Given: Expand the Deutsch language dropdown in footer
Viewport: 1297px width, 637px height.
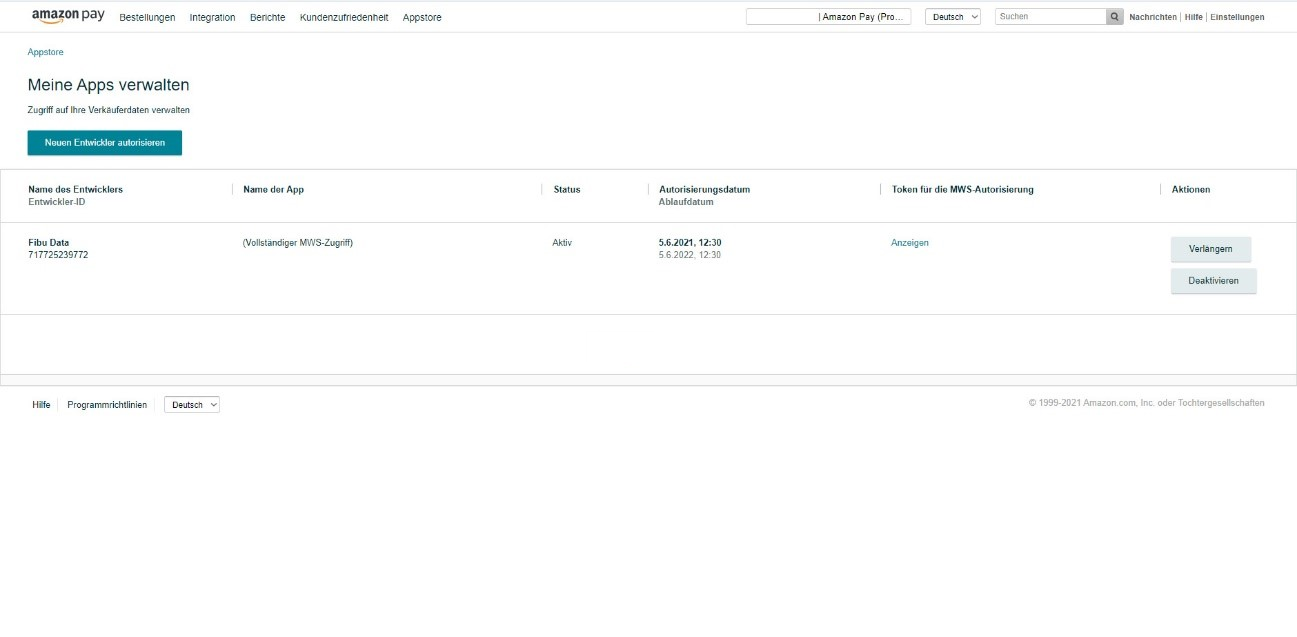Looking at the screenshot, I should [x=191, y=405].
